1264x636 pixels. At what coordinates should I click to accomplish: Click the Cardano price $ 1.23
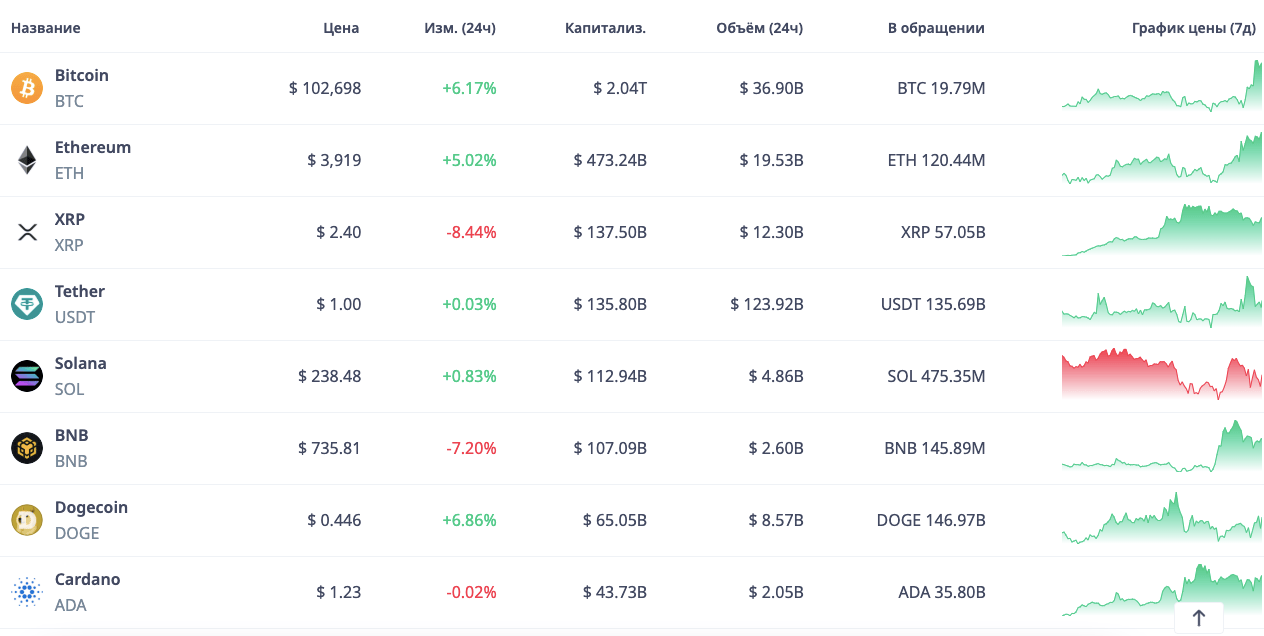(x=339, y=592)
